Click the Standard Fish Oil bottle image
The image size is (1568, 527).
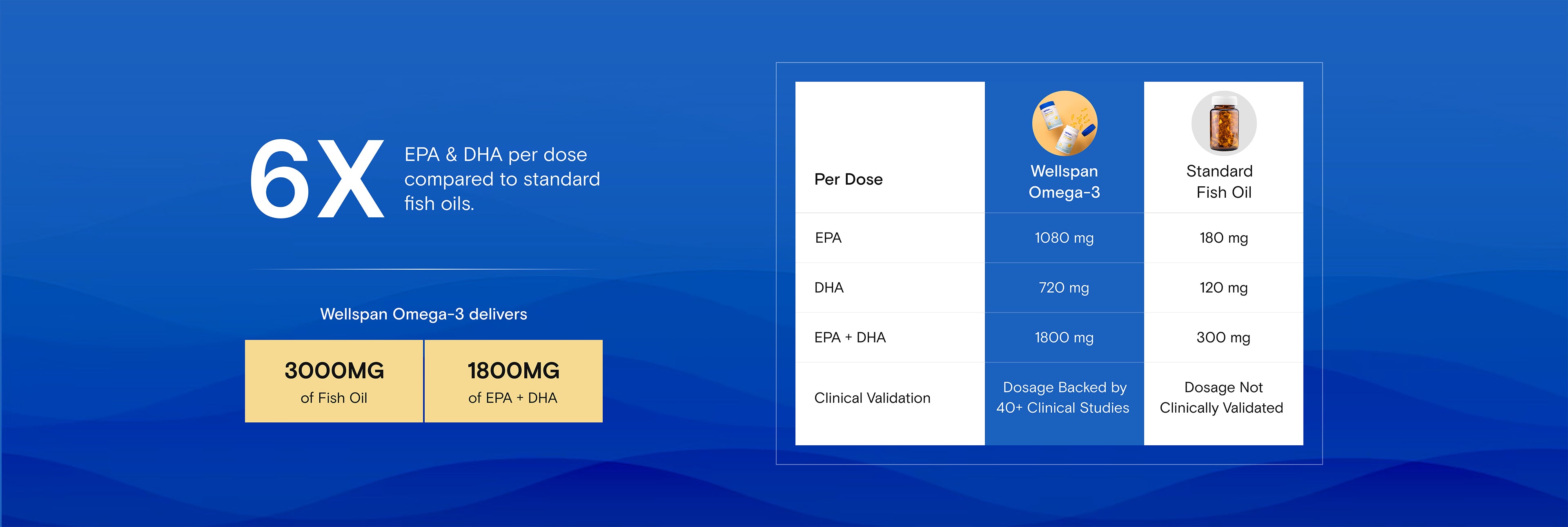pyautogui.click(x=1223, y=123)
